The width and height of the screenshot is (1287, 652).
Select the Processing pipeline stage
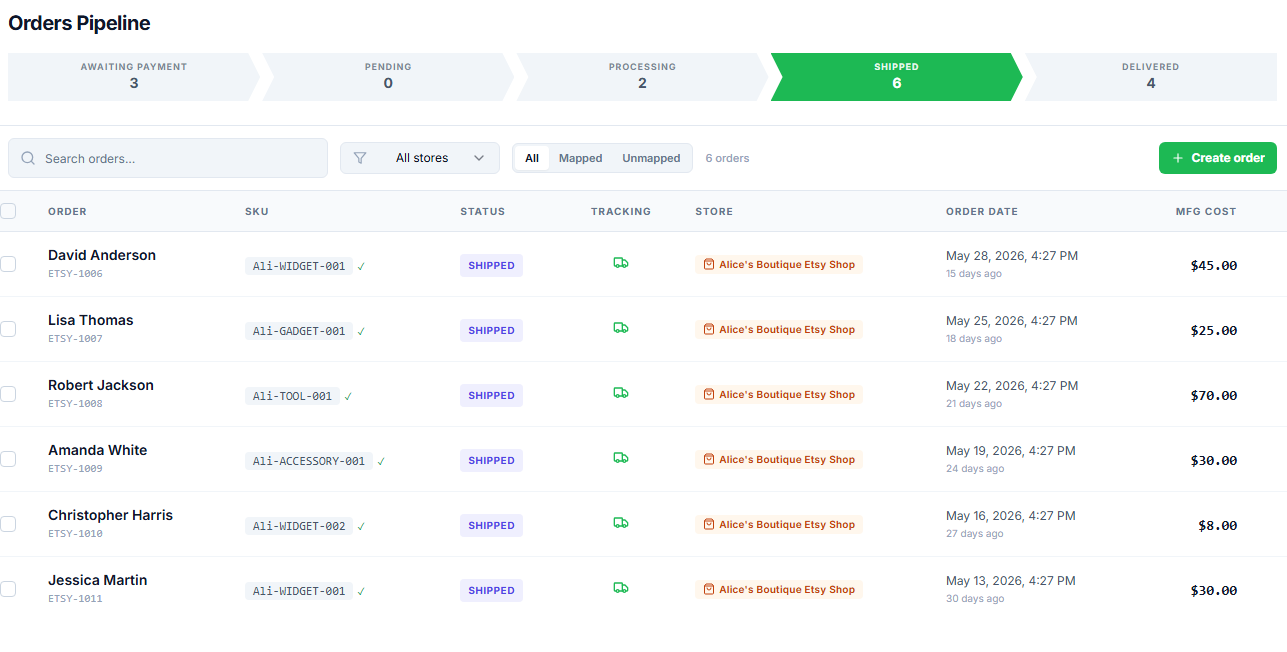click(x=642, y=77)
